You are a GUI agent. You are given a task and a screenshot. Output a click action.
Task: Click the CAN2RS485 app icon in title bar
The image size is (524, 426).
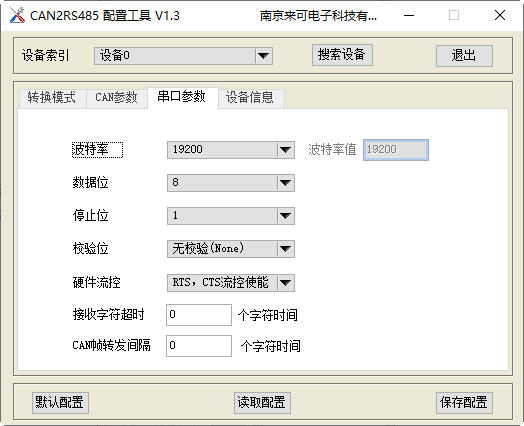click(x=17, y=15)
